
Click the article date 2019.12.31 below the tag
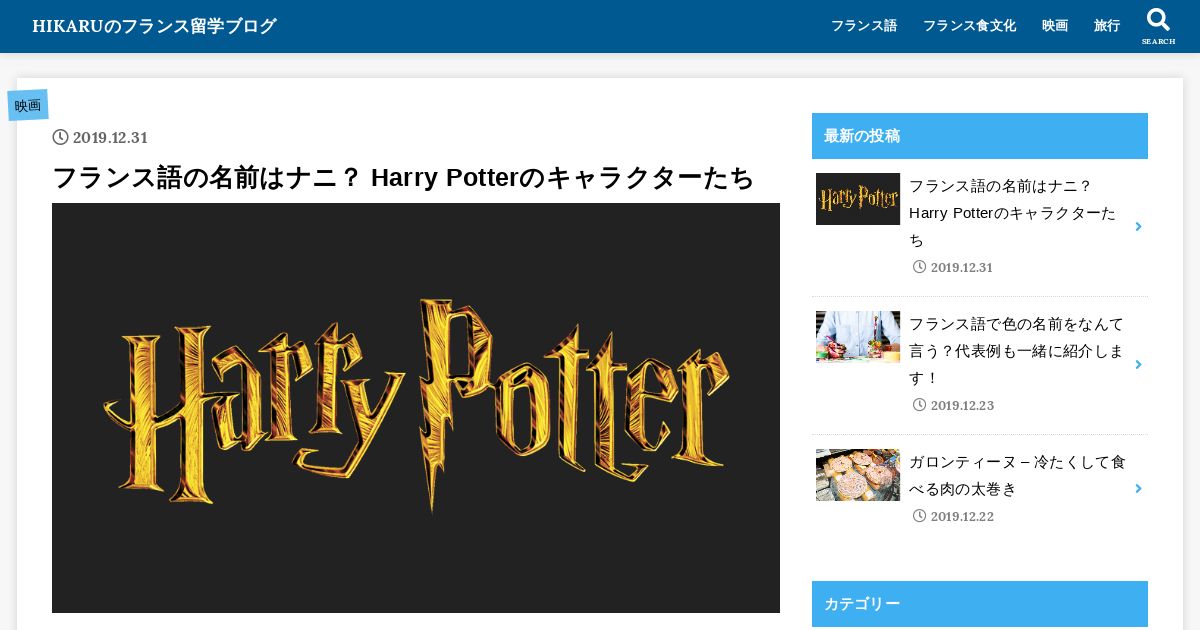tap(110, 138)
